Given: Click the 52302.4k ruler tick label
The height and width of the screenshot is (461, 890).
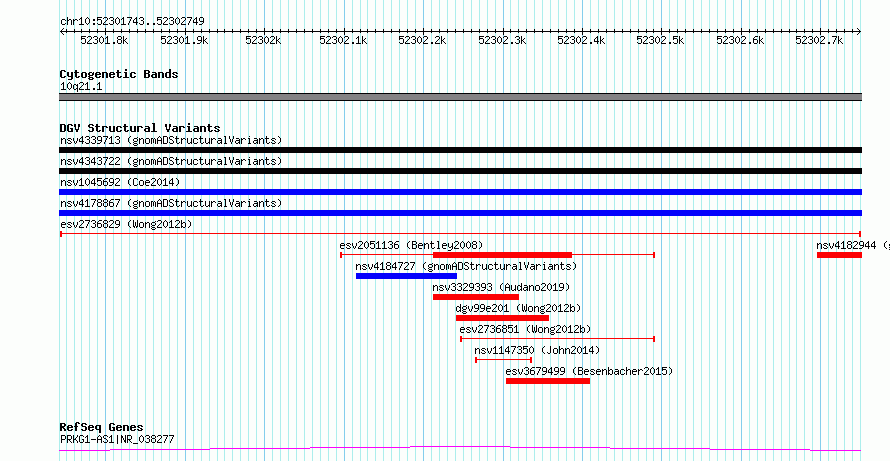Looking at the screenshot, I should pos(581,41).
